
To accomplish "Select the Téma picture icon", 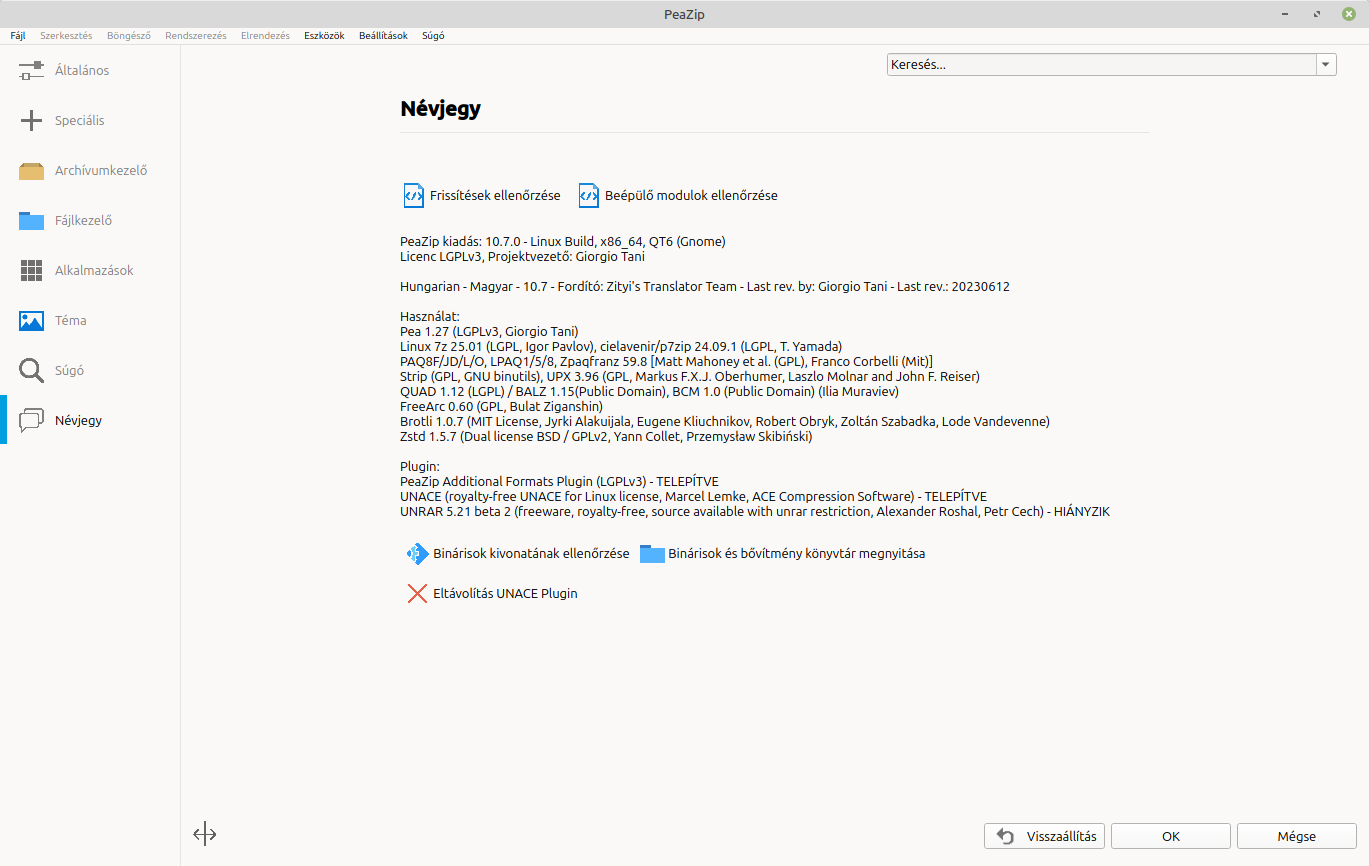I will point(32,321).
